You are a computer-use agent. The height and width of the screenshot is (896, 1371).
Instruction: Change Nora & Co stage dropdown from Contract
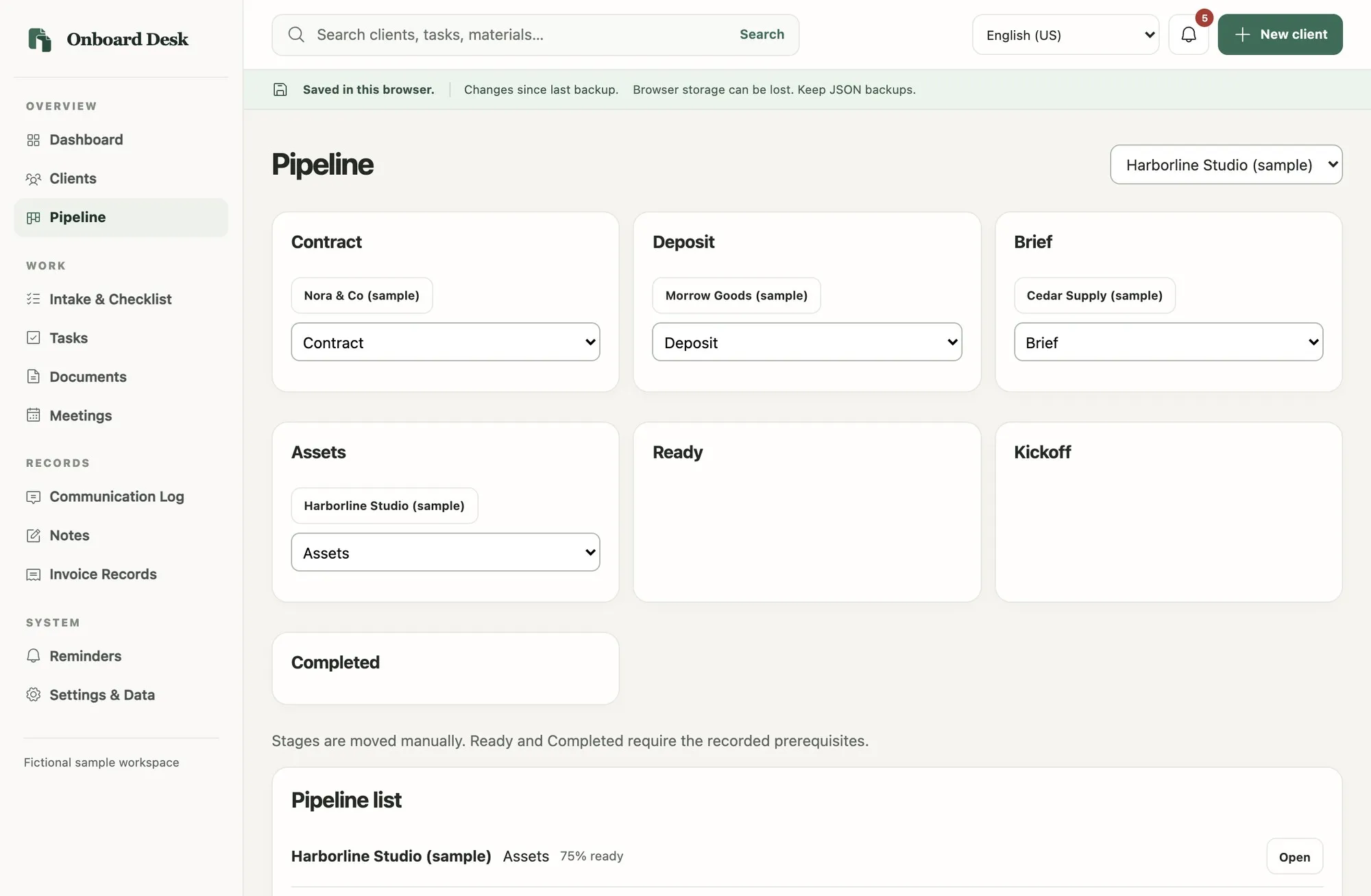coord(446,342)
